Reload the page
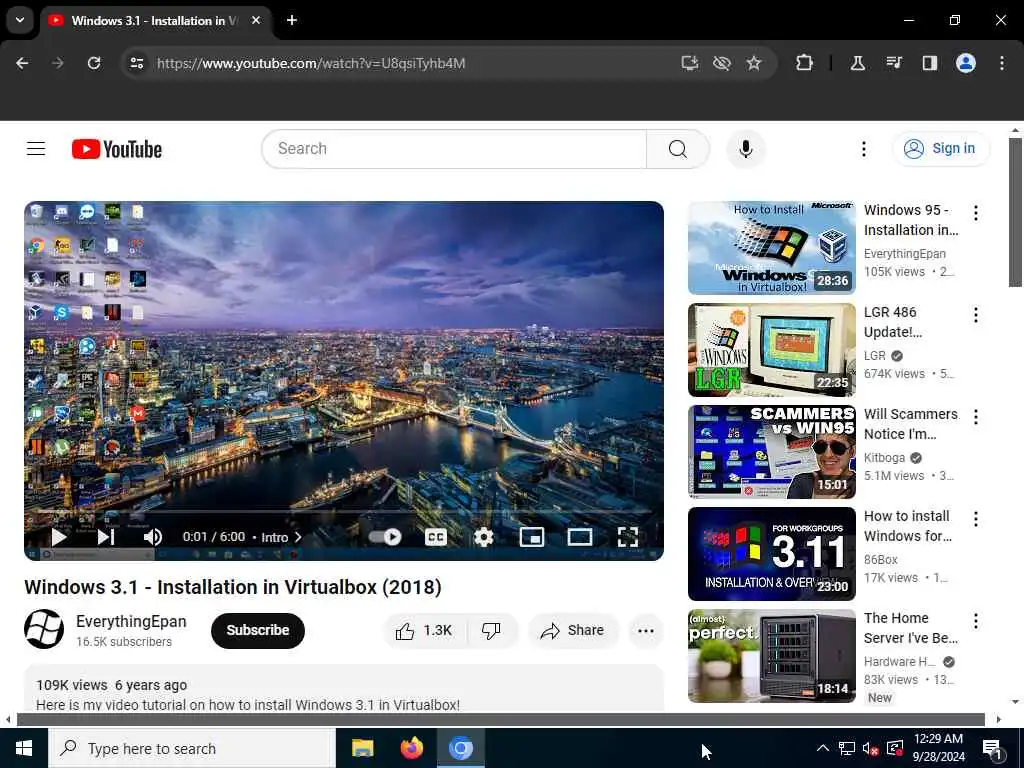The image size is (1024, 768). click(x=94, y=63)
